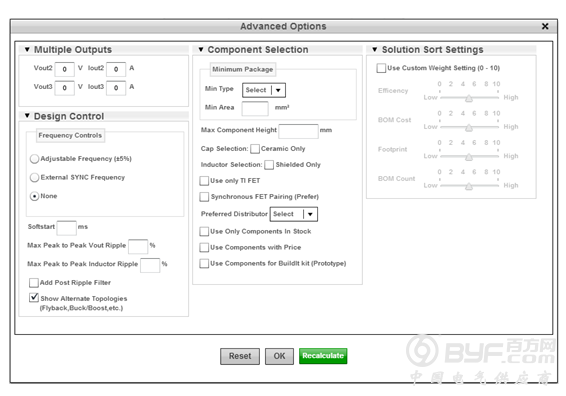Viewport: 566px width, 396px height.
Task: Enable Synchronous FET Pairing (Prefer)
Action: [x=204, y=197]
